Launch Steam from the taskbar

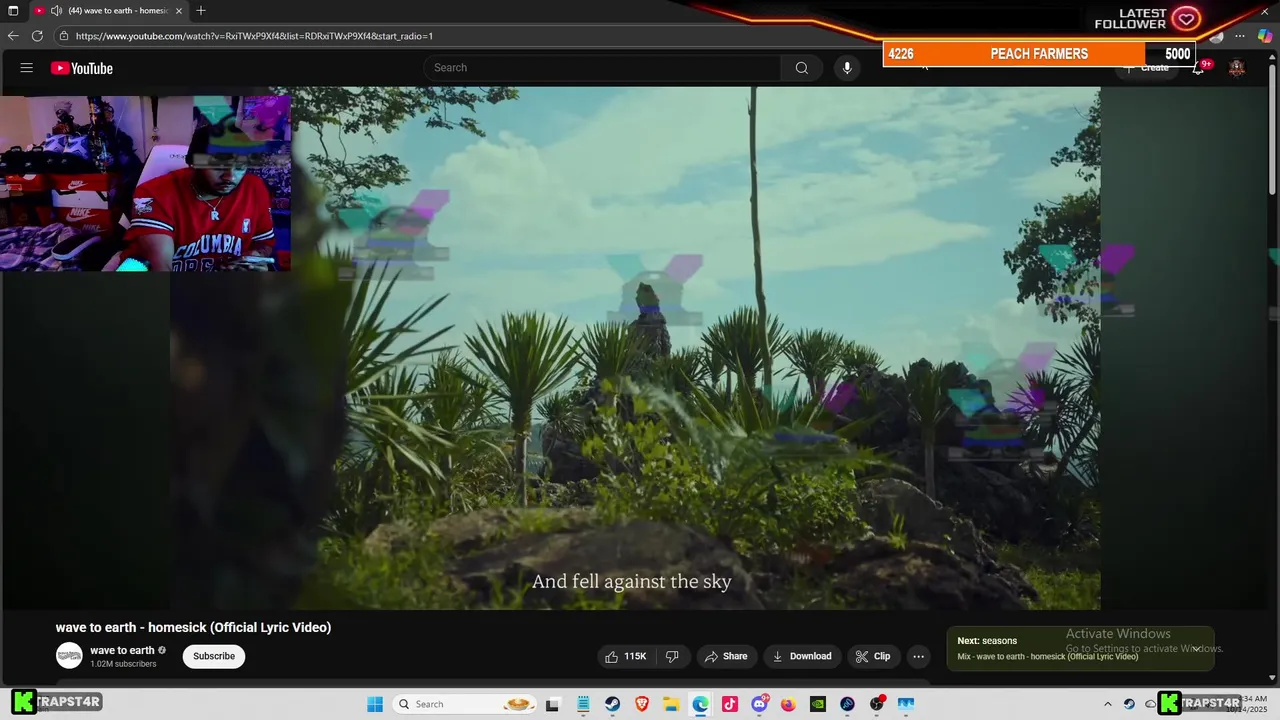(x=612, y=704)
